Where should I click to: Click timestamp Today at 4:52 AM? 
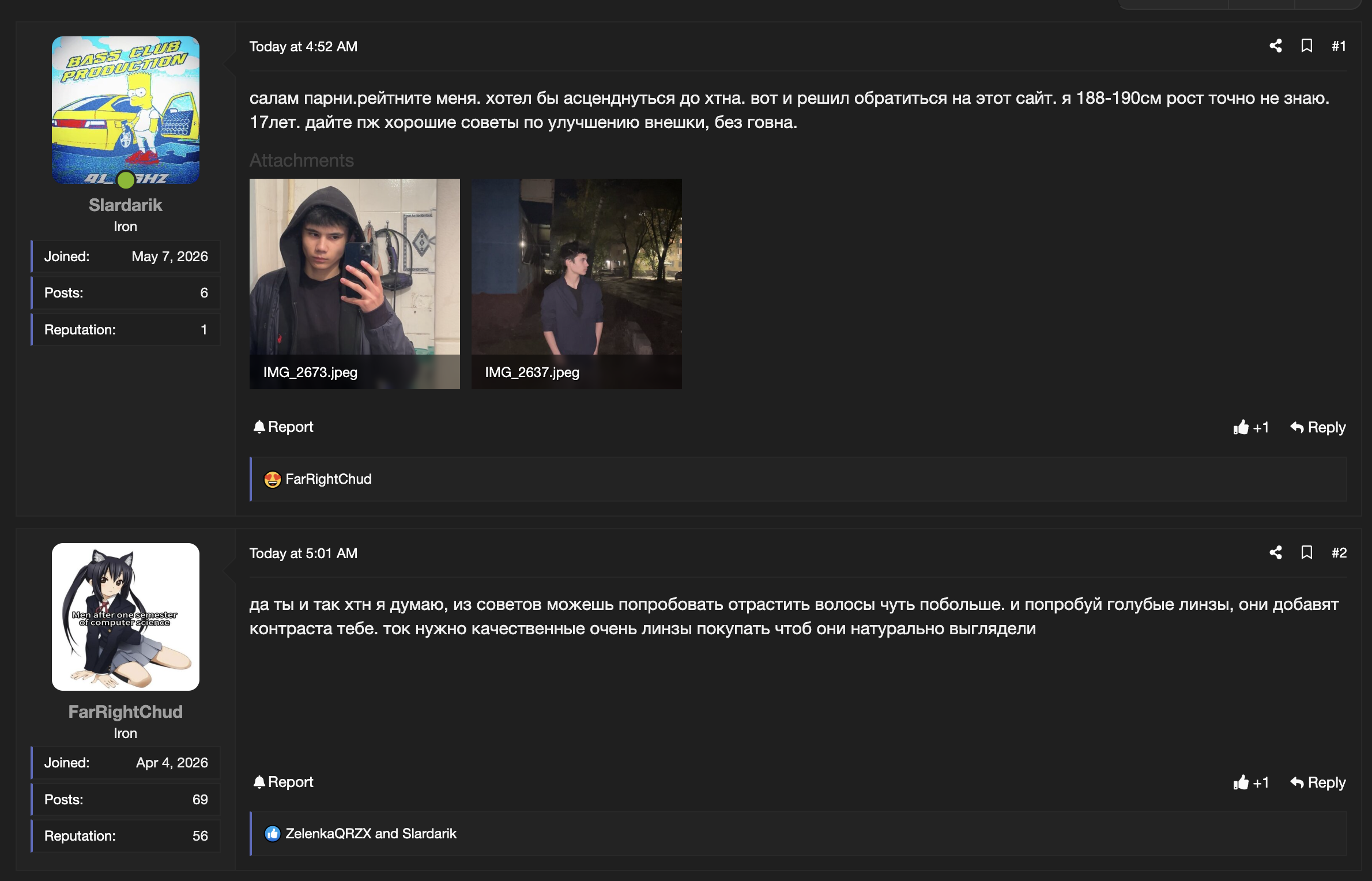pyautogui.click(x=303, y=47)
